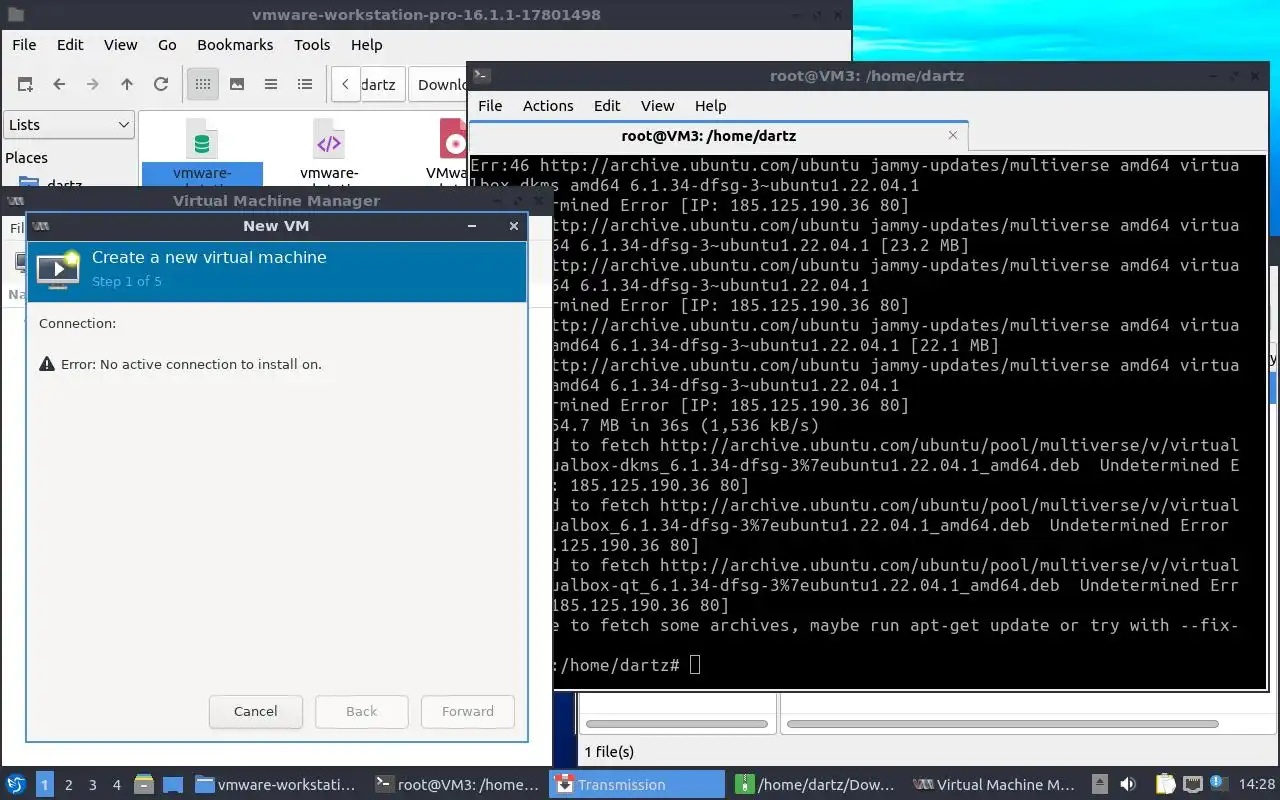Click Back in the New VM dialog

(361, 711)
